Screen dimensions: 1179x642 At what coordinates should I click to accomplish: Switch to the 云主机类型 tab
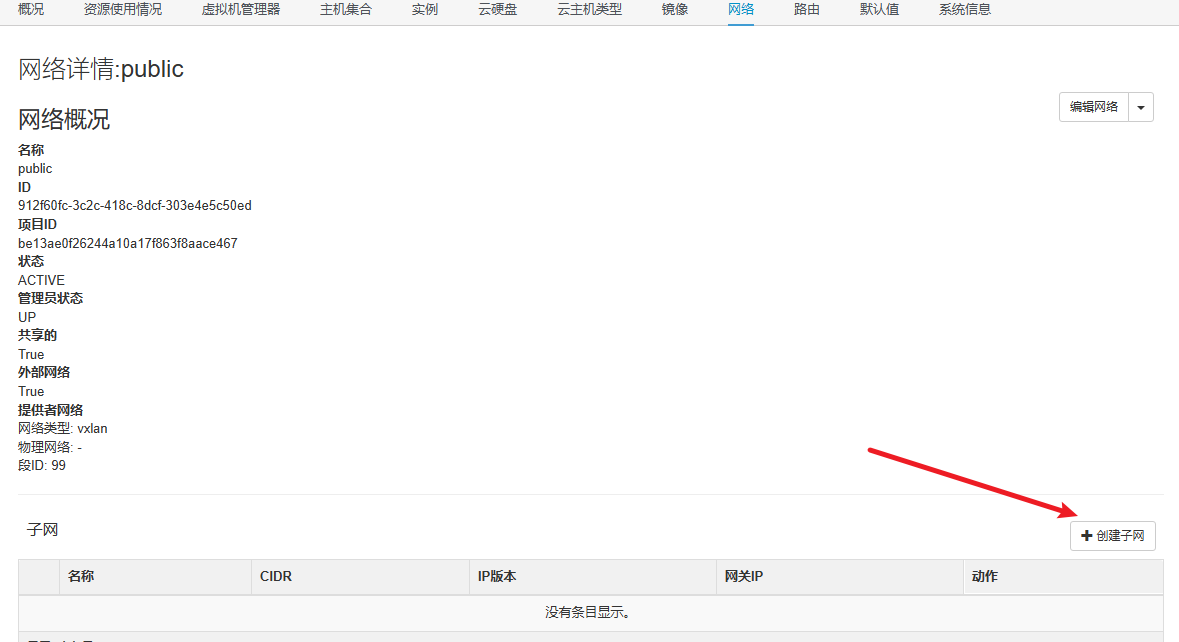tap(589, 10)
